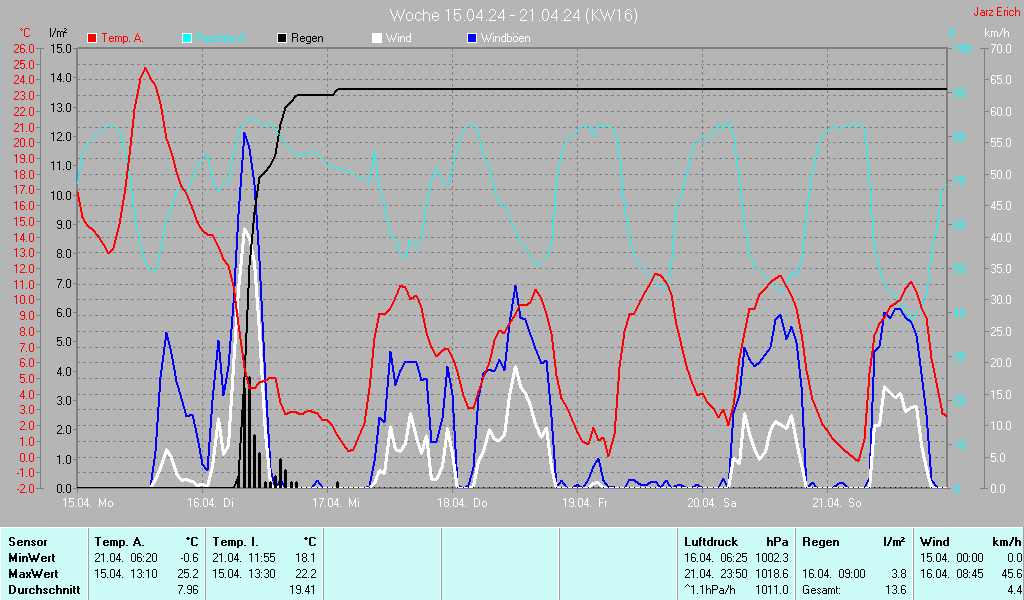Click the Temp. A. maximum value 25.2
The height and width of the screenshot is (600, 1024).
(188, 574)
